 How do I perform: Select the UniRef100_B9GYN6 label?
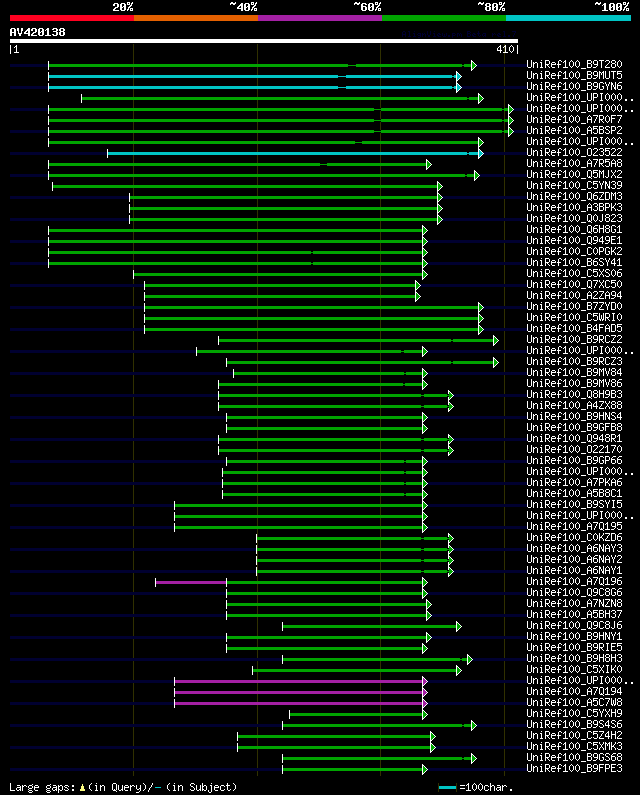574,87
